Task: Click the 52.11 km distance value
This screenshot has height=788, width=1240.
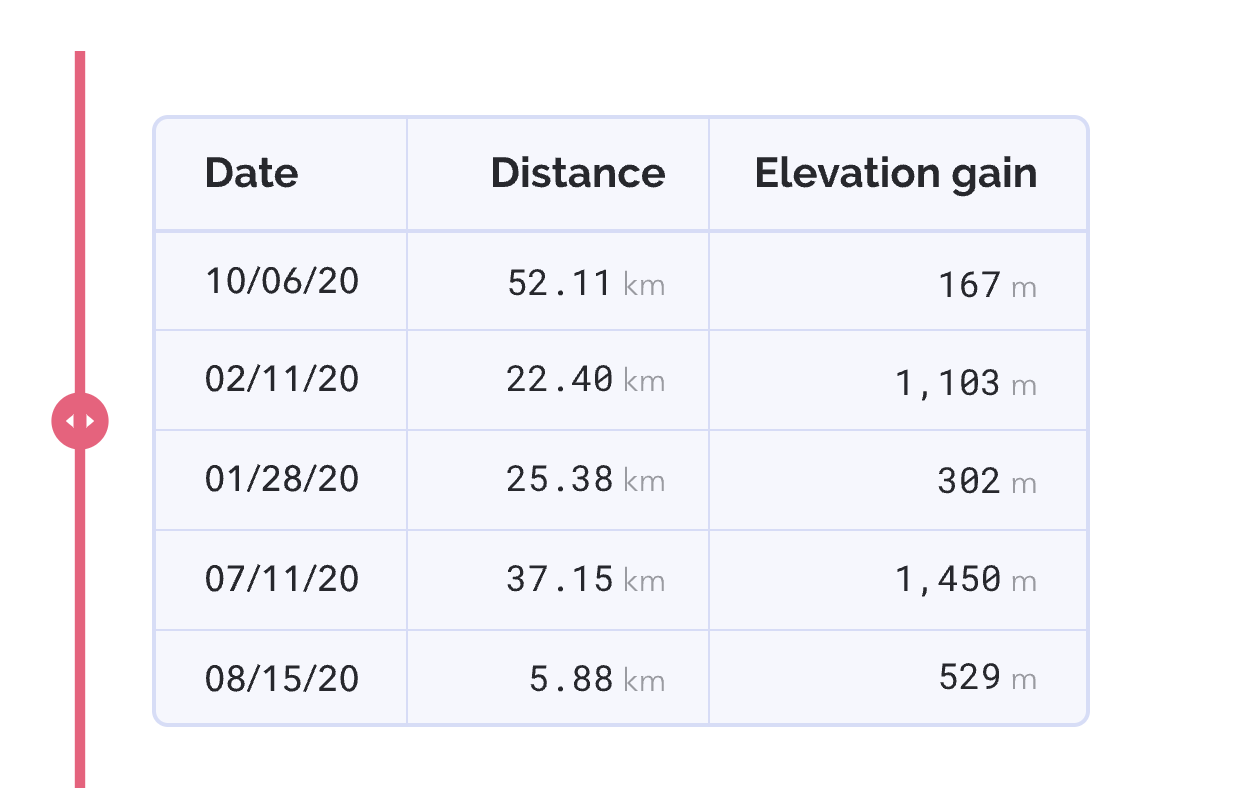Action: point(586,284)
